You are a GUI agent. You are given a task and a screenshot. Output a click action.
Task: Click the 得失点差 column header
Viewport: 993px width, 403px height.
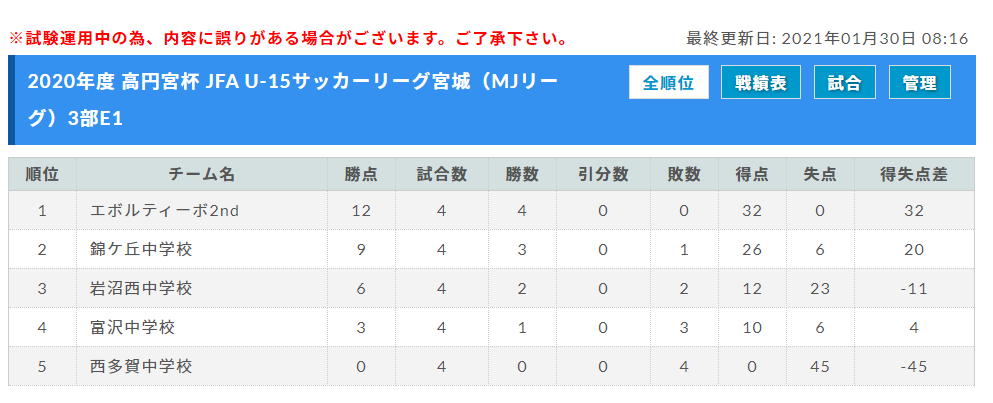tap(914, 175)
